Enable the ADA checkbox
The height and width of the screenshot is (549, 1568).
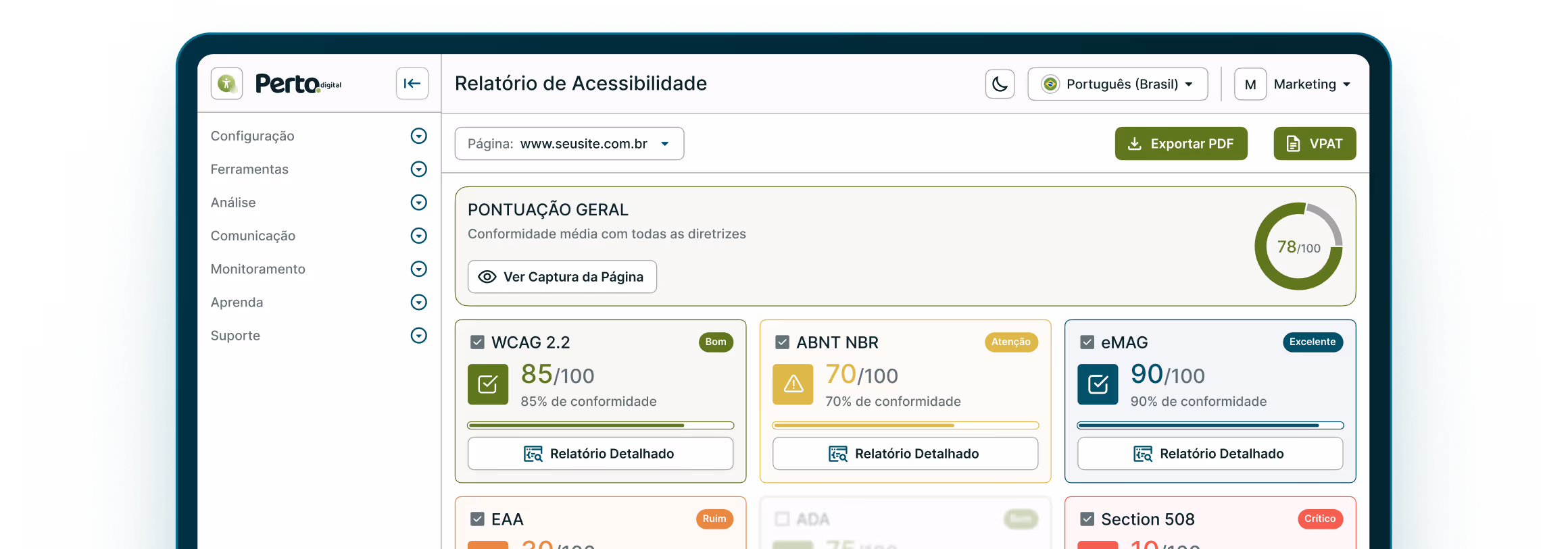782,519
